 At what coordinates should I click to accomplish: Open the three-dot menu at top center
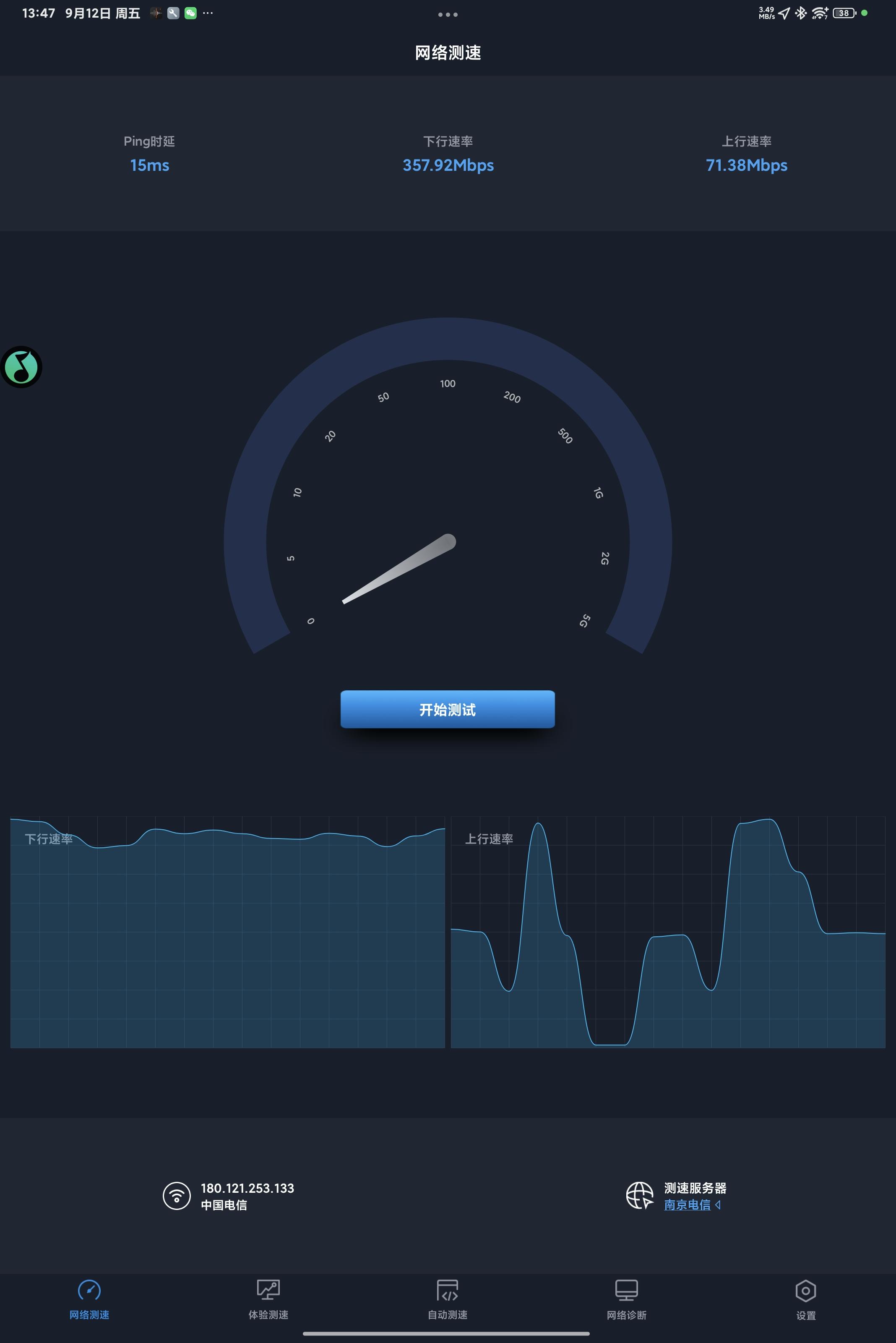click(448, 15)
